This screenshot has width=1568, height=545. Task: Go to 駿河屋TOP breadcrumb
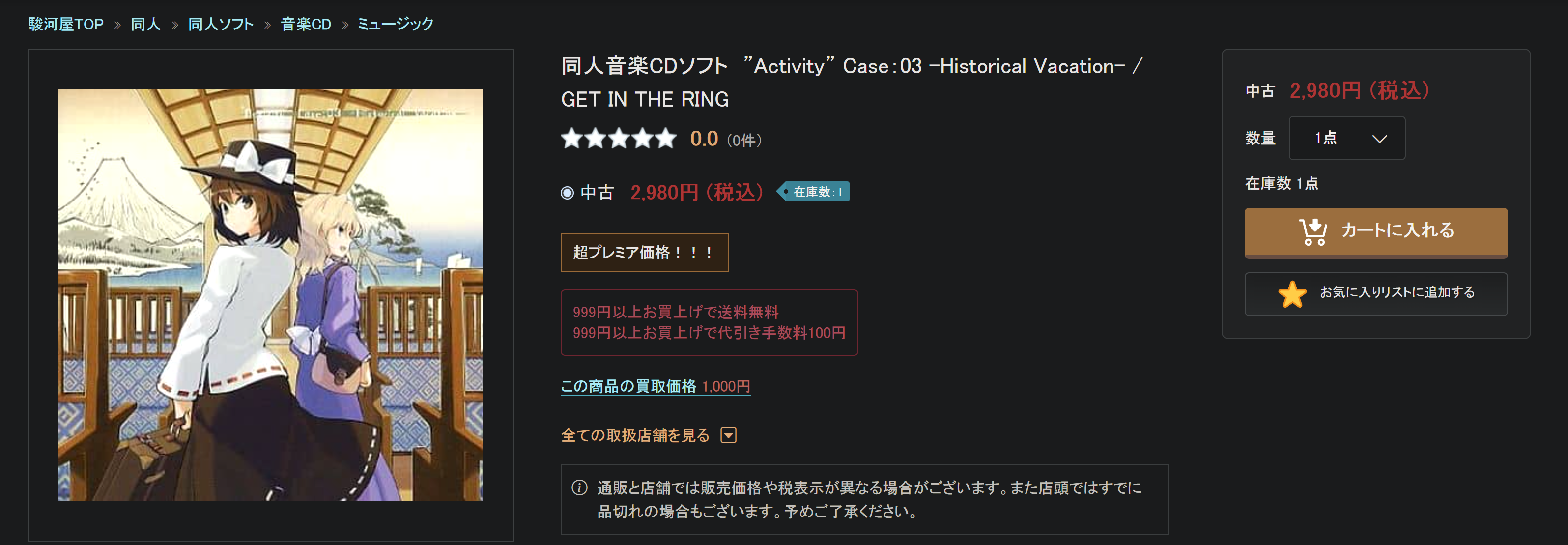click(x=66, y=25)
